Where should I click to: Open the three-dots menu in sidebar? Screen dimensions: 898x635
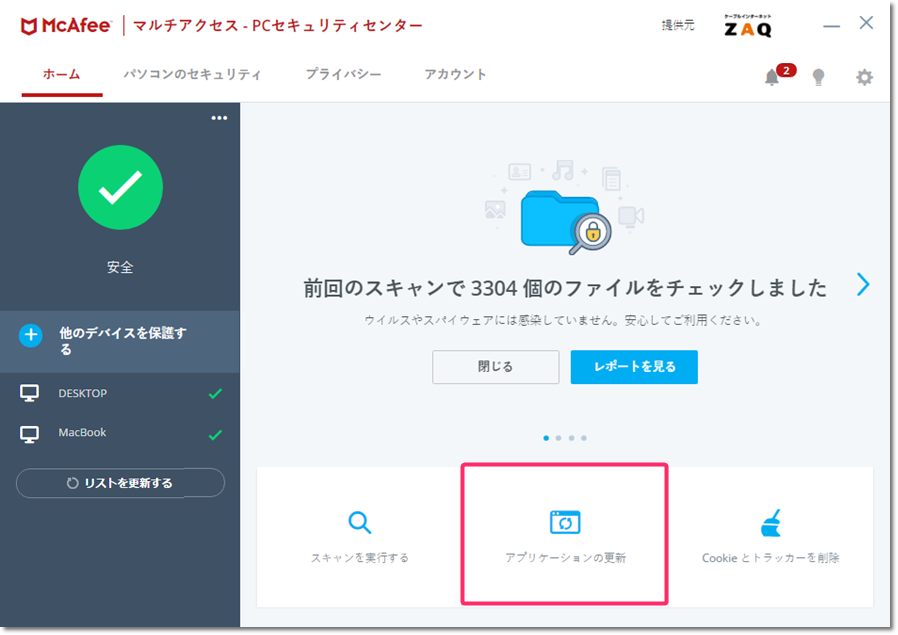click(x=219, y=118)
